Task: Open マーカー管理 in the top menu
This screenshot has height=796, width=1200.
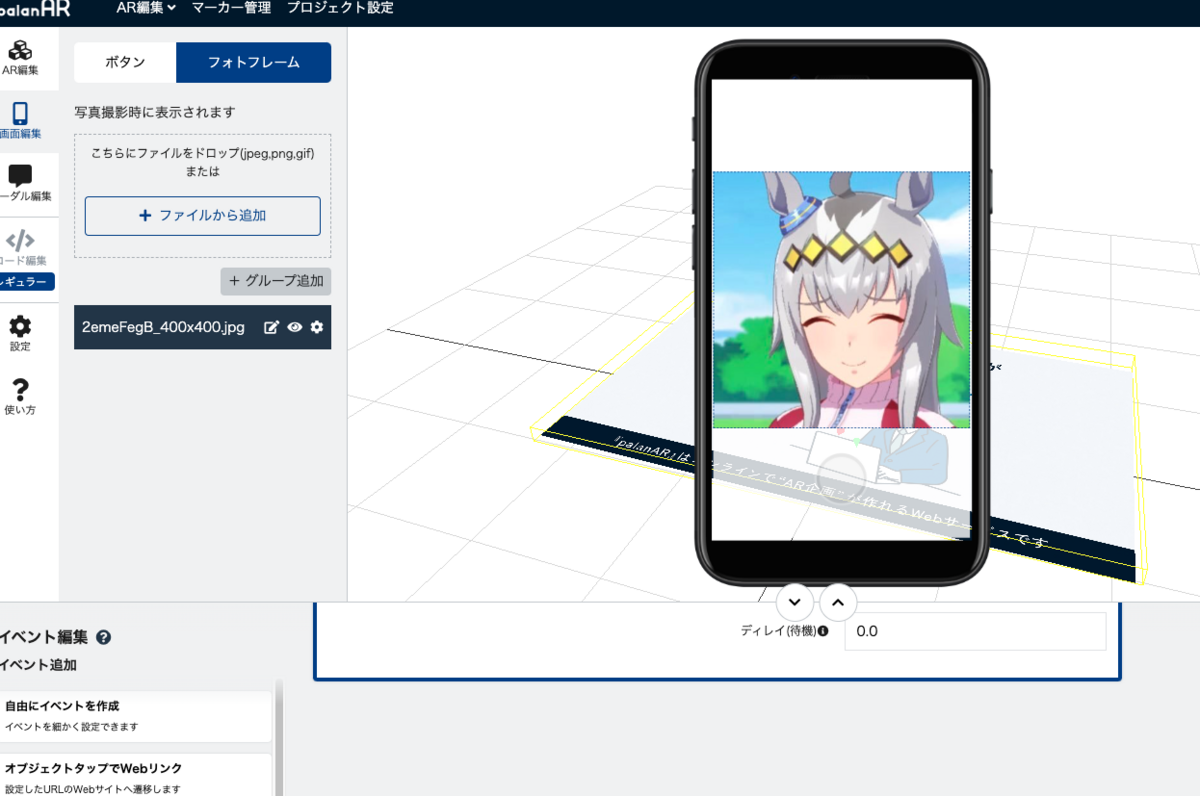Action: pos(231,8)
